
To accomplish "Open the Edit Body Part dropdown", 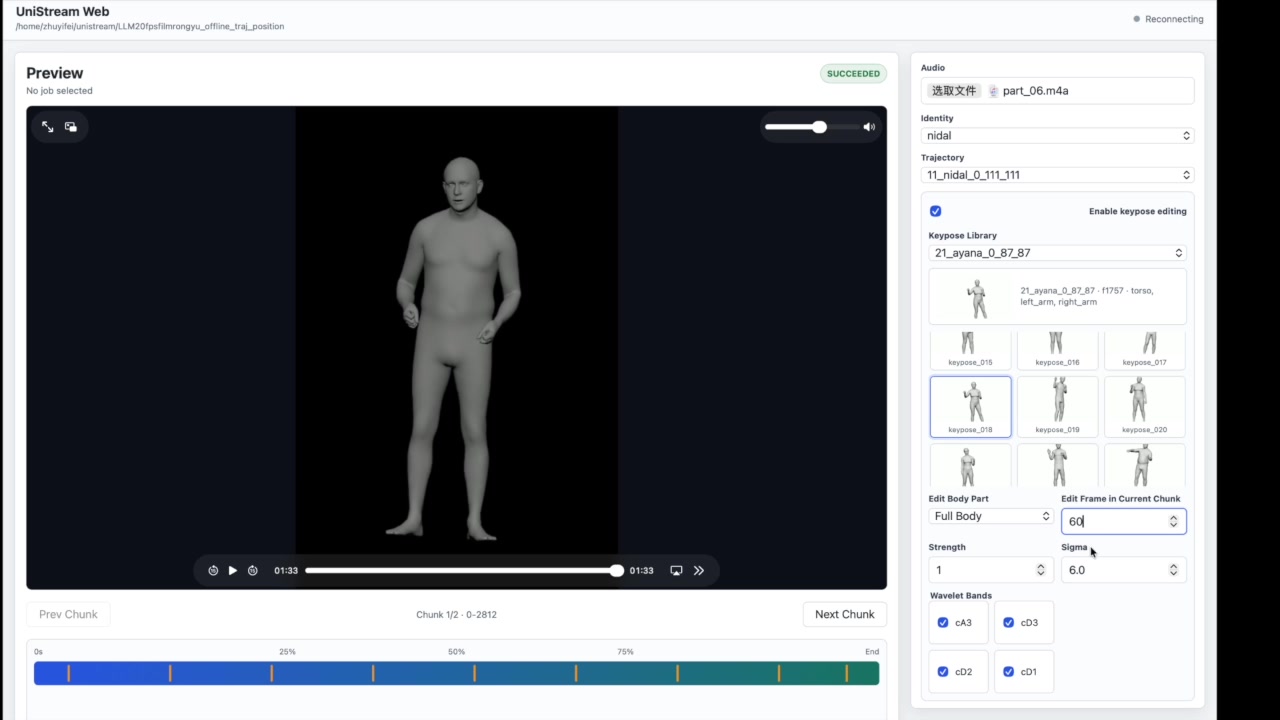I will (x=991, y=516).
